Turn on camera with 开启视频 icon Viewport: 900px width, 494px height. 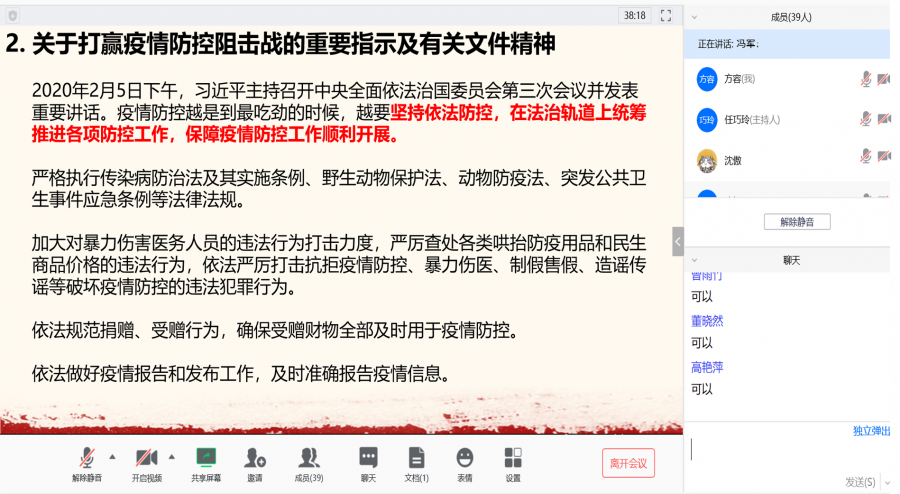[x=146, y=458]
